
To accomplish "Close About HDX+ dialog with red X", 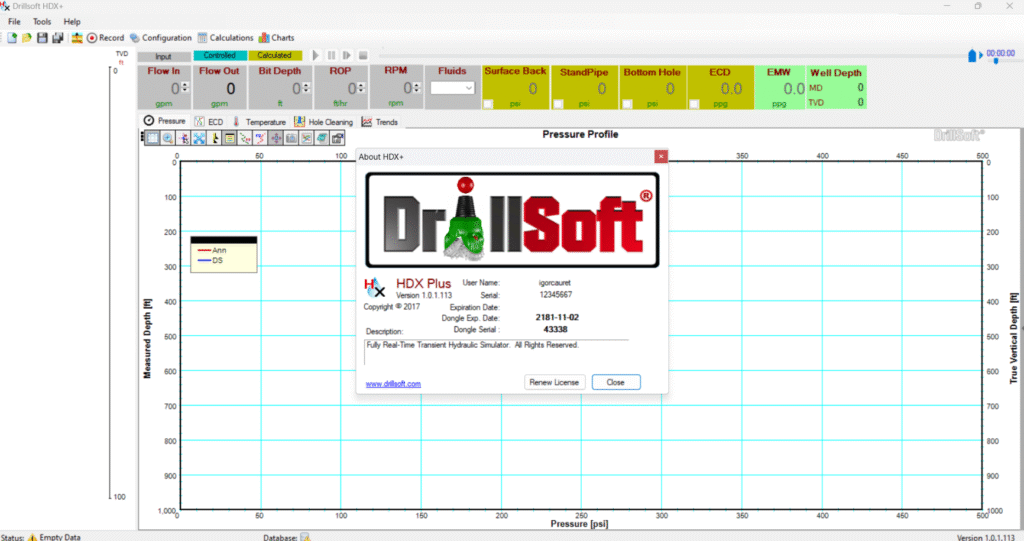I will pos(661,157).
